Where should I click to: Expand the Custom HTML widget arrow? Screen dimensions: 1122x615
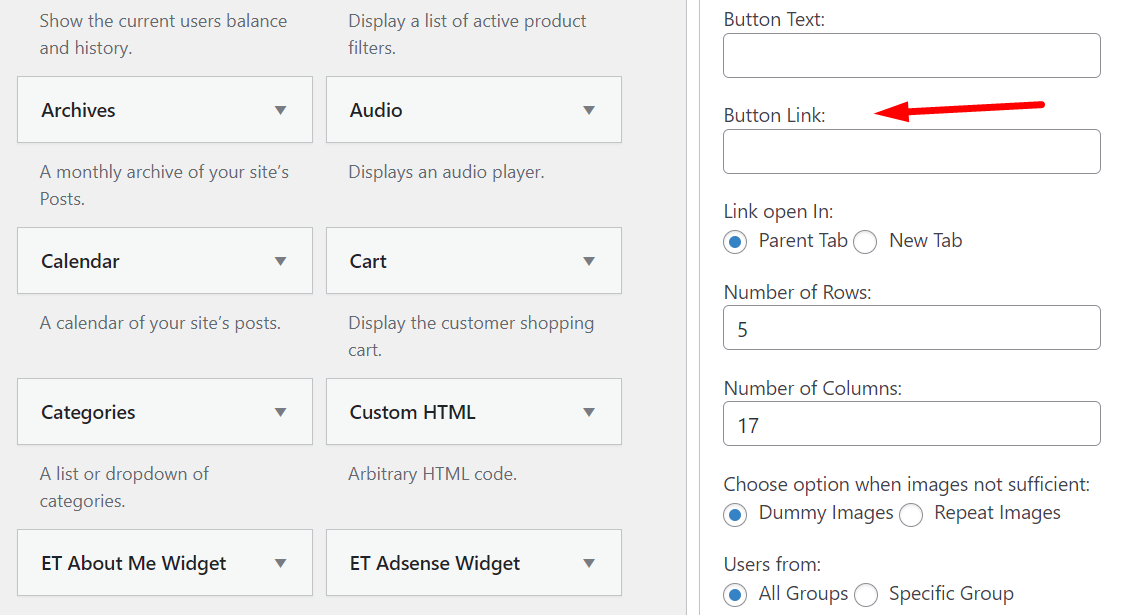coord(589,412)
